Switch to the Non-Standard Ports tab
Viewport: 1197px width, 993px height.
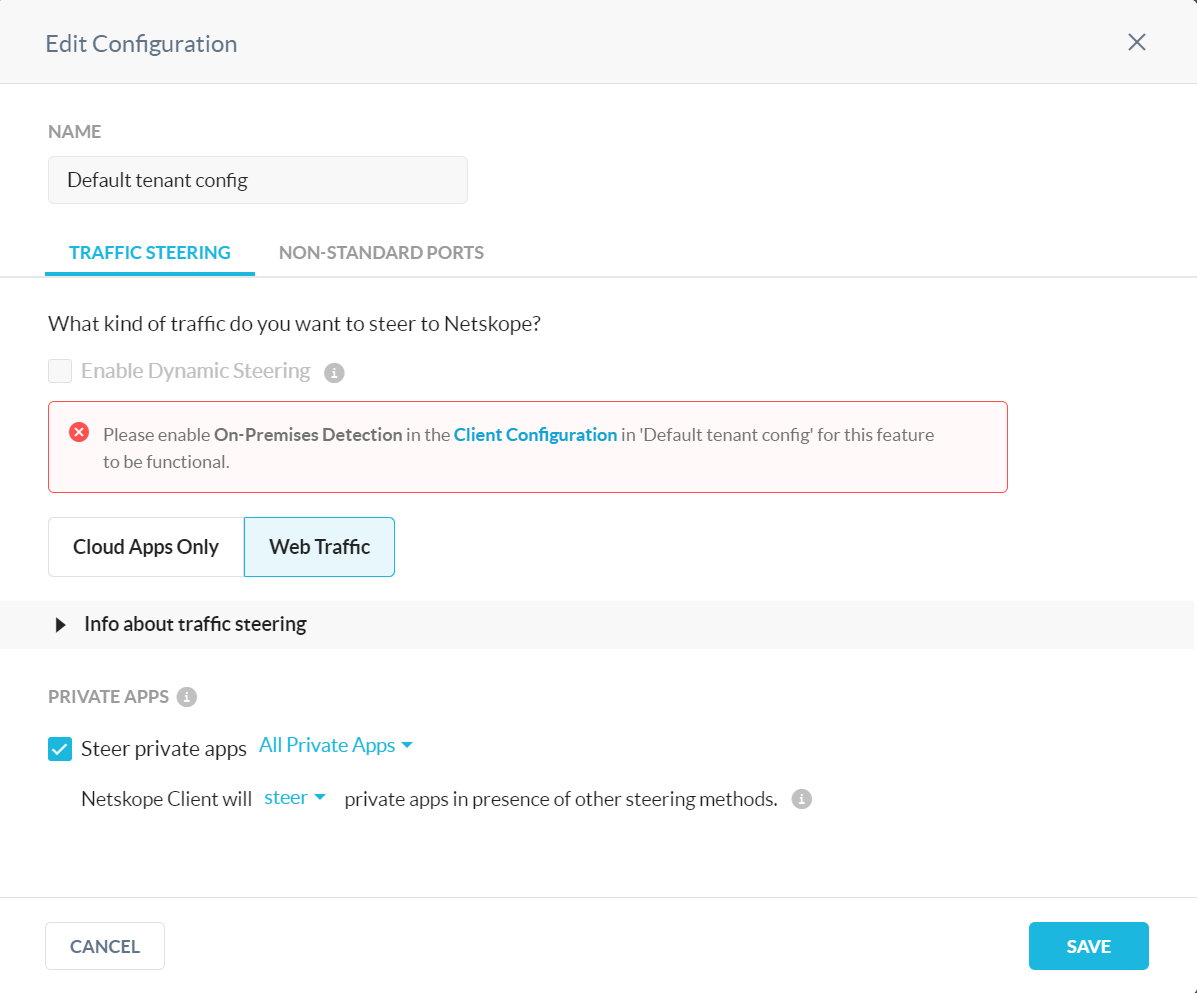(x=381, y=253)
